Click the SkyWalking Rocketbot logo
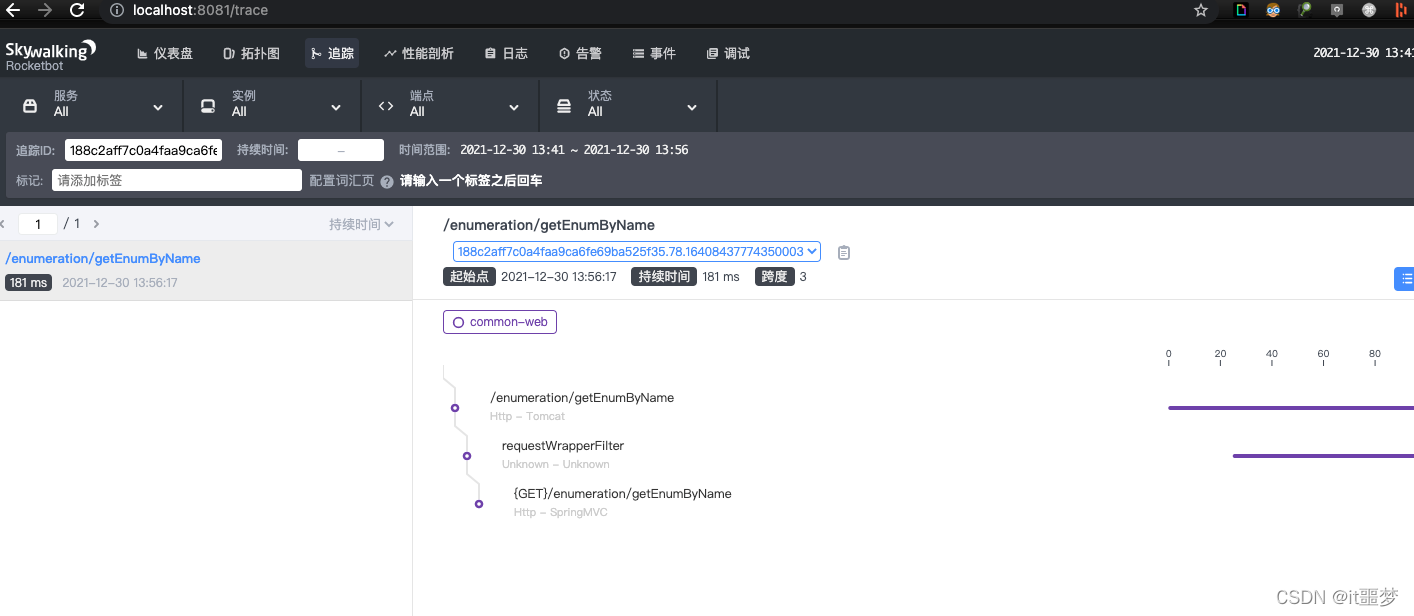 (x=51, y=54)
